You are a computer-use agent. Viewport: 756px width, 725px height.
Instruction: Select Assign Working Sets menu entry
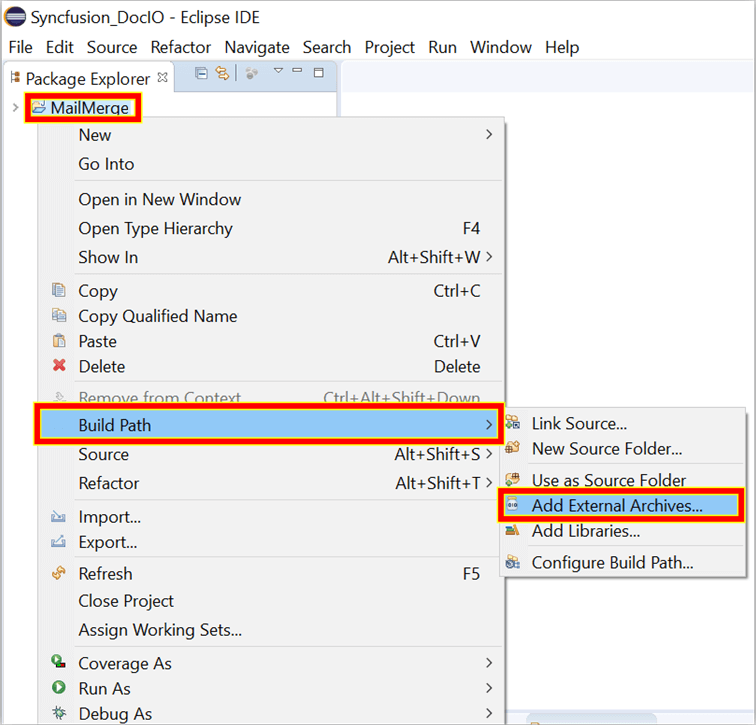point(160,630)
